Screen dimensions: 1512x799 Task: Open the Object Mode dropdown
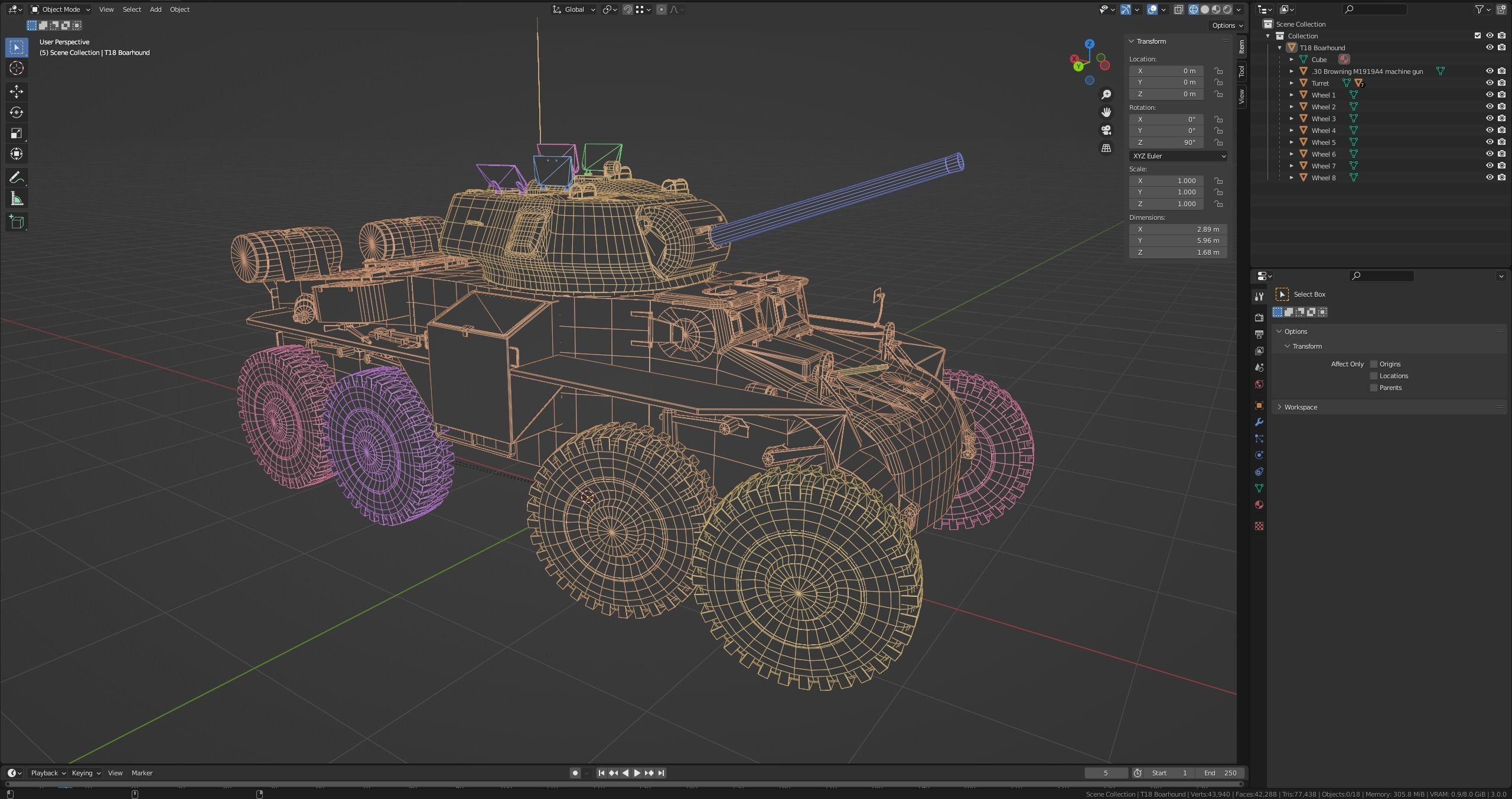[x=60, y=9]
